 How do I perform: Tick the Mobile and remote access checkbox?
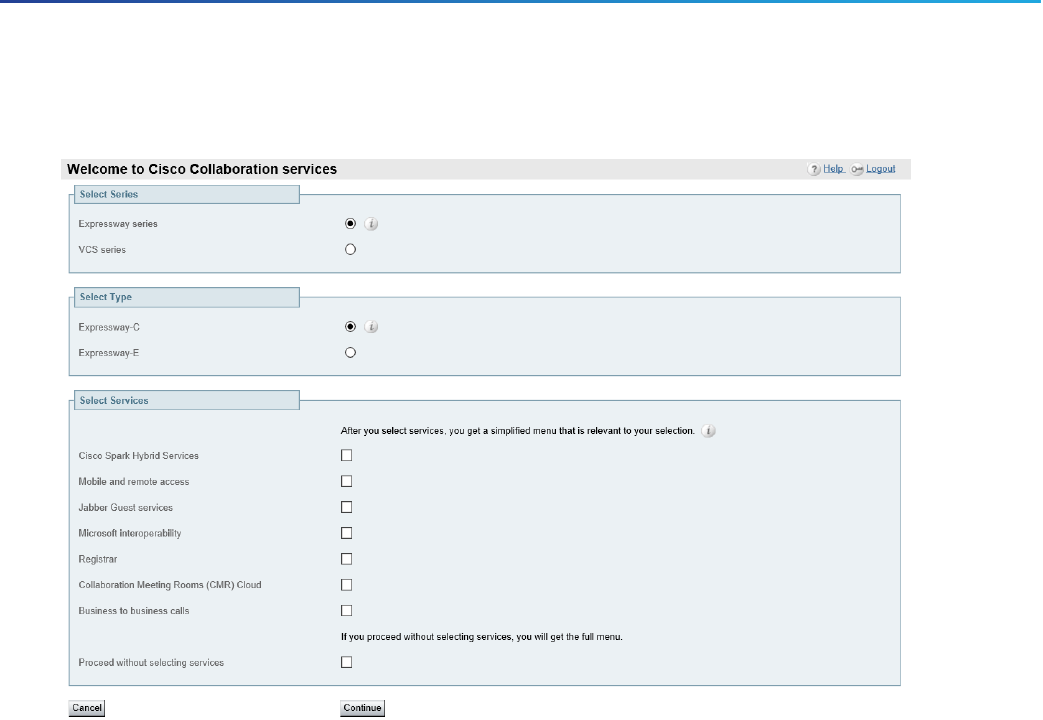point(347,481)
